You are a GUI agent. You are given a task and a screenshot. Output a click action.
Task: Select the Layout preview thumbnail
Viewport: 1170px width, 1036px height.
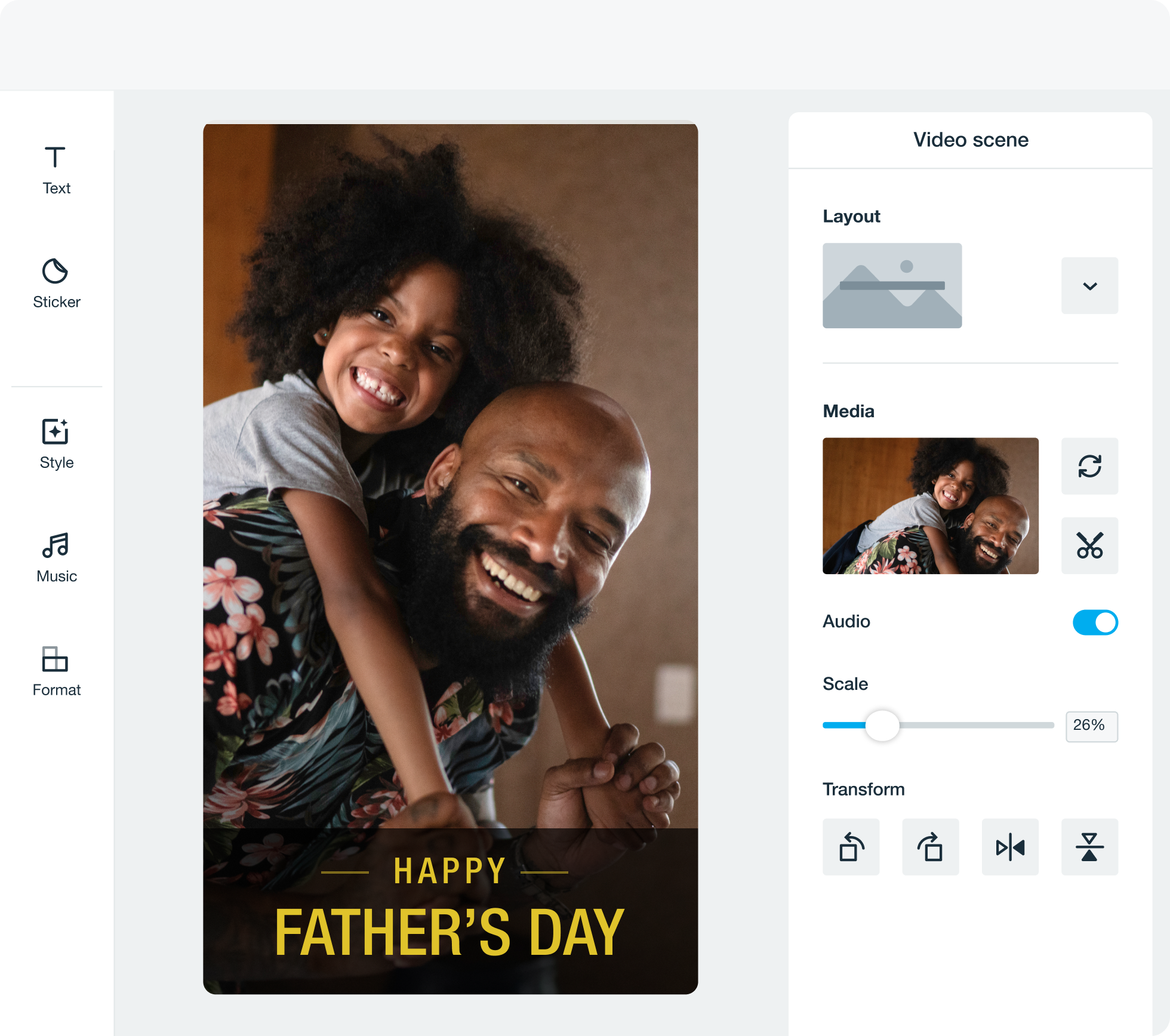click(x=892, y=285)
